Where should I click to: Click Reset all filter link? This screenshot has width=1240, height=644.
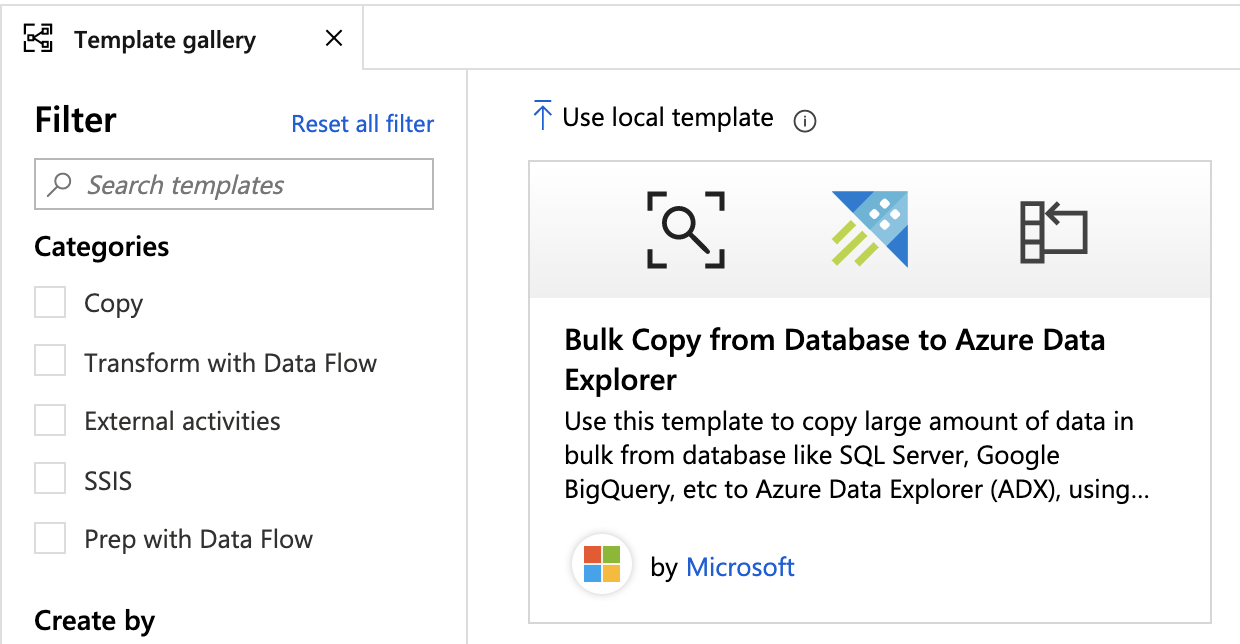pos(362,124)
